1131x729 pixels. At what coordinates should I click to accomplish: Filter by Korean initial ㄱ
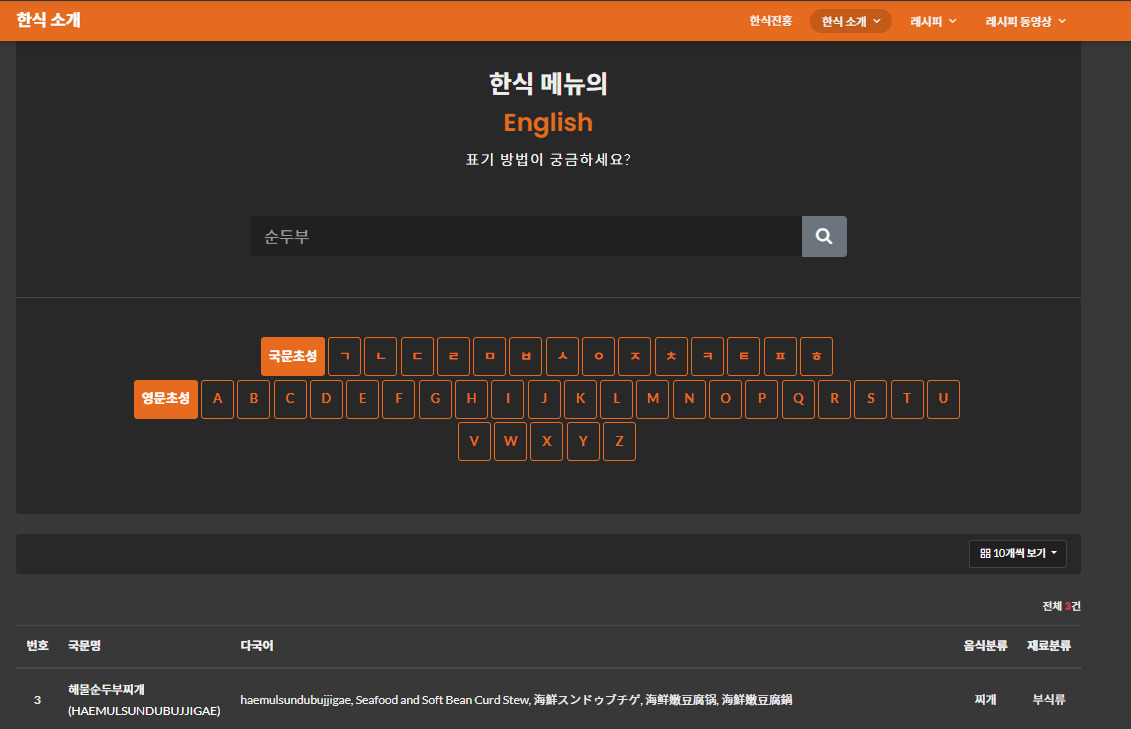tap(345, 356)
